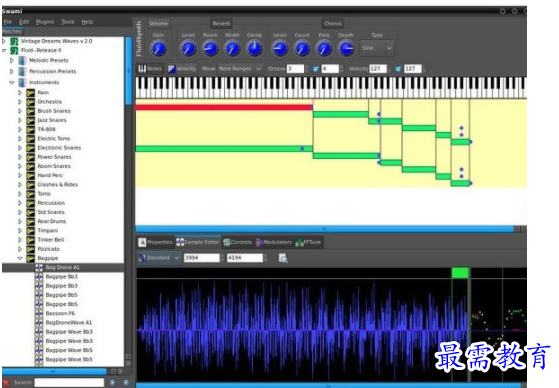The width and height of the screenshot is (559, 388).
Task: Click the red clear search icon
Action: coord(6,382)
